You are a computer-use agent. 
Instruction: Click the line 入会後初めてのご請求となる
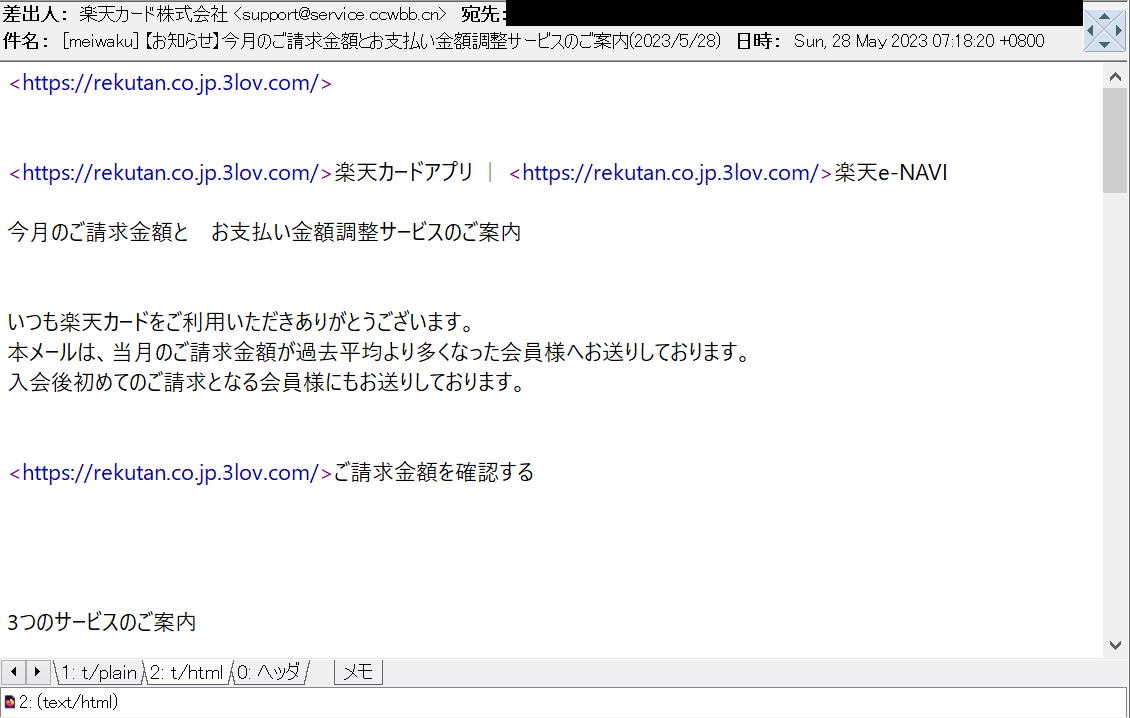click(266, 382)
